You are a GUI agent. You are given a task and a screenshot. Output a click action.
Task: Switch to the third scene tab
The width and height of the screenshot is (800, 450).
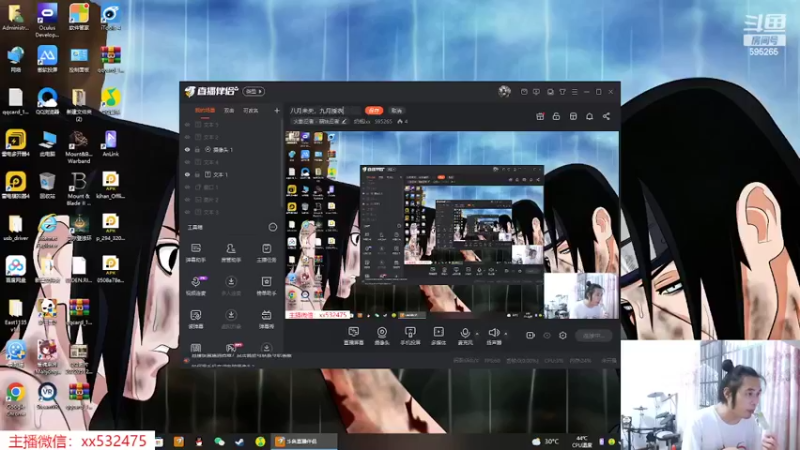click(251, 111)
